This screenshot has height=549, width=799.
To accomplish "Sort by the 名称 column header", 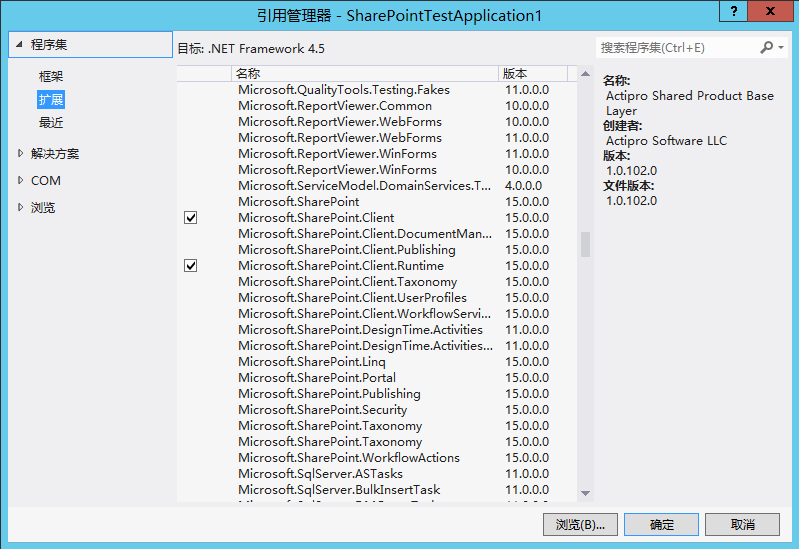I will tap(365, 73).
